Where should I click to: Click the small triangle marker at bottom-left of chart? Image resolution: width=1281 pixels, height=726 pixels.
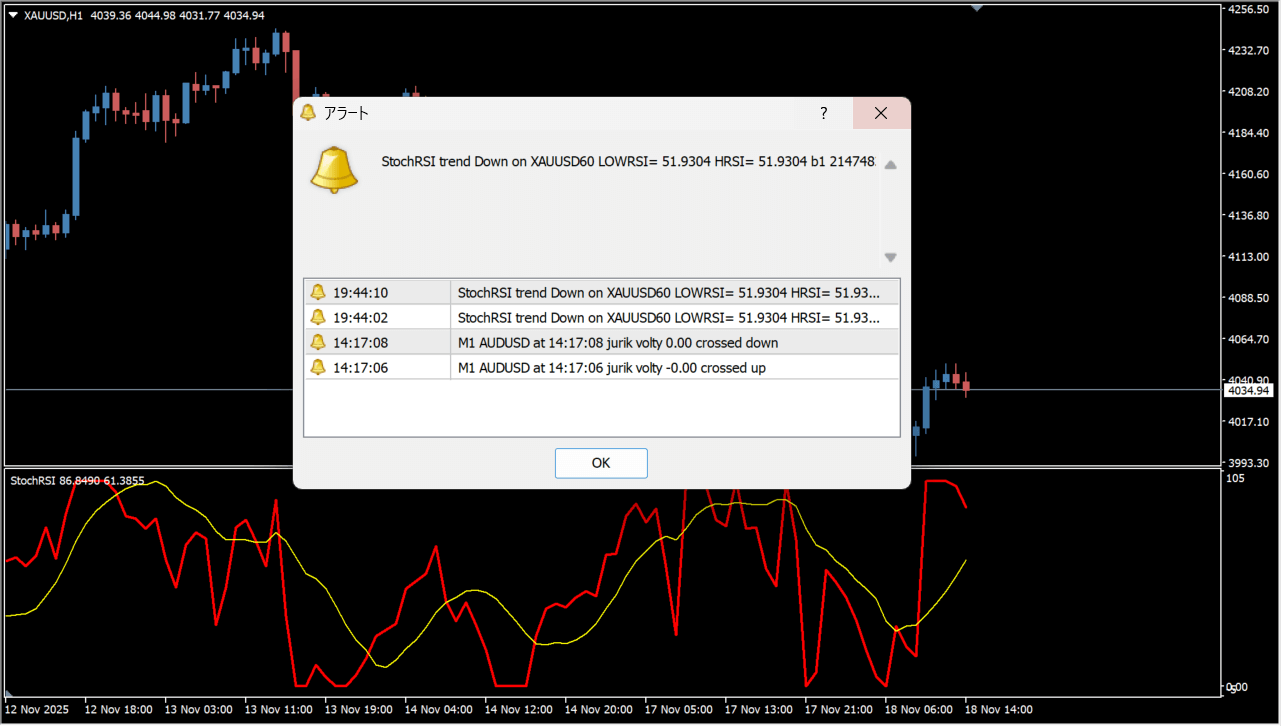[10, 693]
